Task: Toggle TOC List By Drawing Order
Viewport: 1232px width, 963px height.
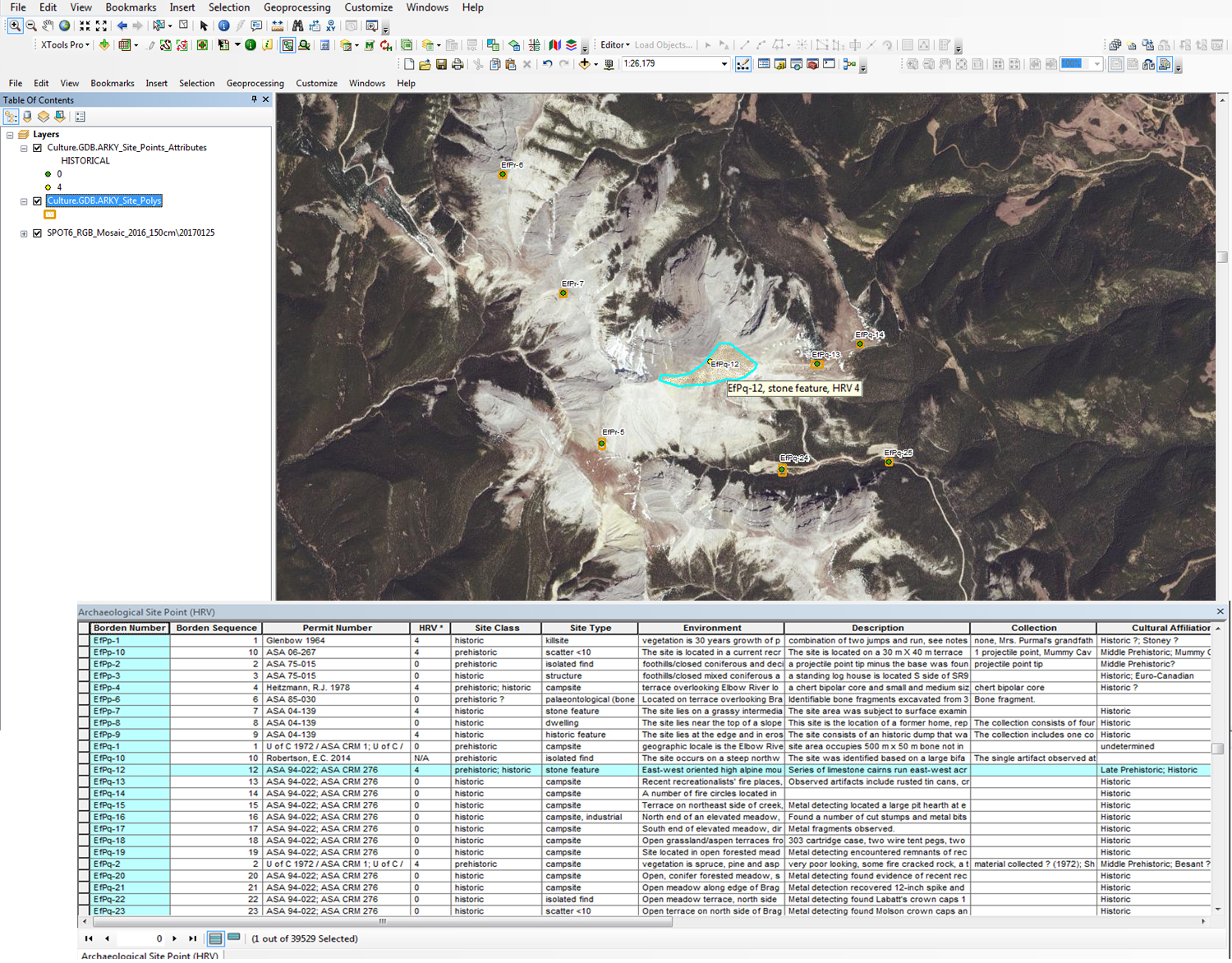Action: 11,117
